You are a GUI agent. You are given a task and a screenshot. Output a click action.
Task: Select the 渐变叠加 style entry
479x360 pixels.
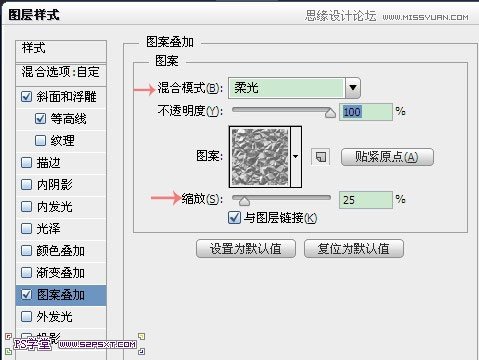pyautogui.click(x=61, y=272)
